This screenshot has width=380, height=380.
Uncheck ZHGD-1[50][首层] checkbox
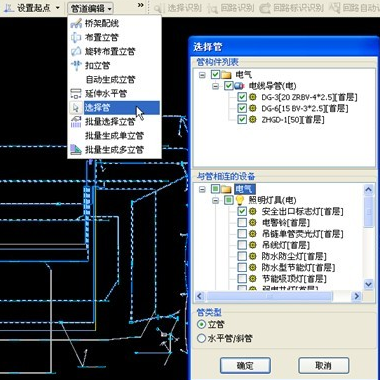tap(242, 119)
